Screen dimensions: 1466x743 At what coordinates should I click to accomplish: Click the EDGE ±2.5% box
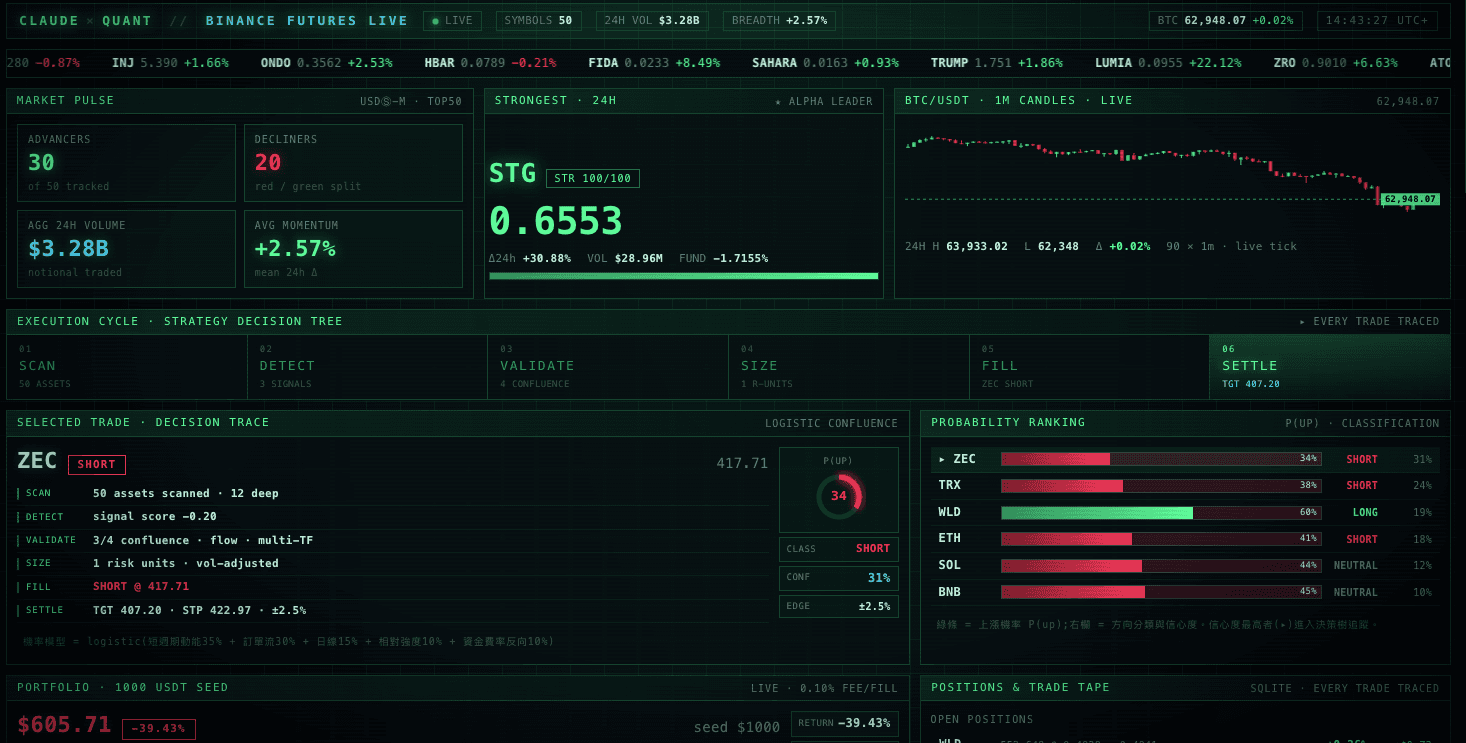[x=839, y=606]
